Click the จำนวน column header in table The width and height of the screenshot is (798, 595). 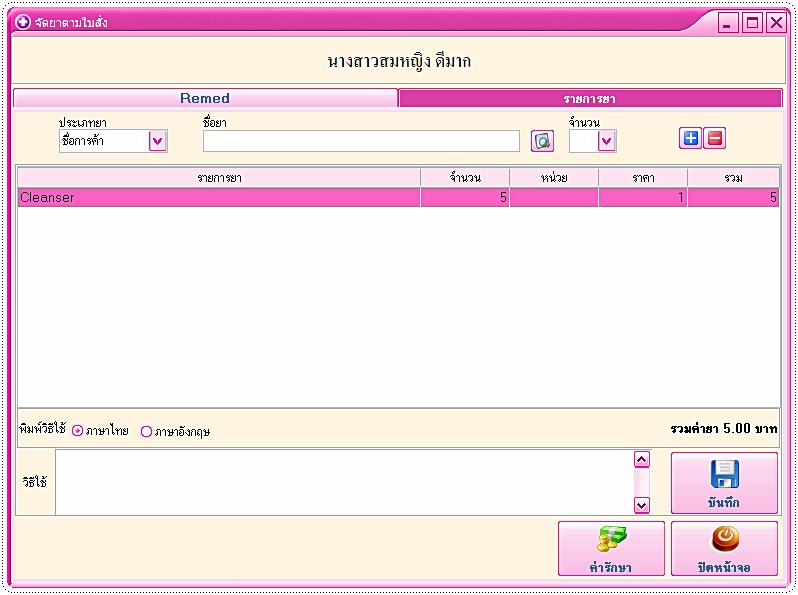(x=465, y=178)
